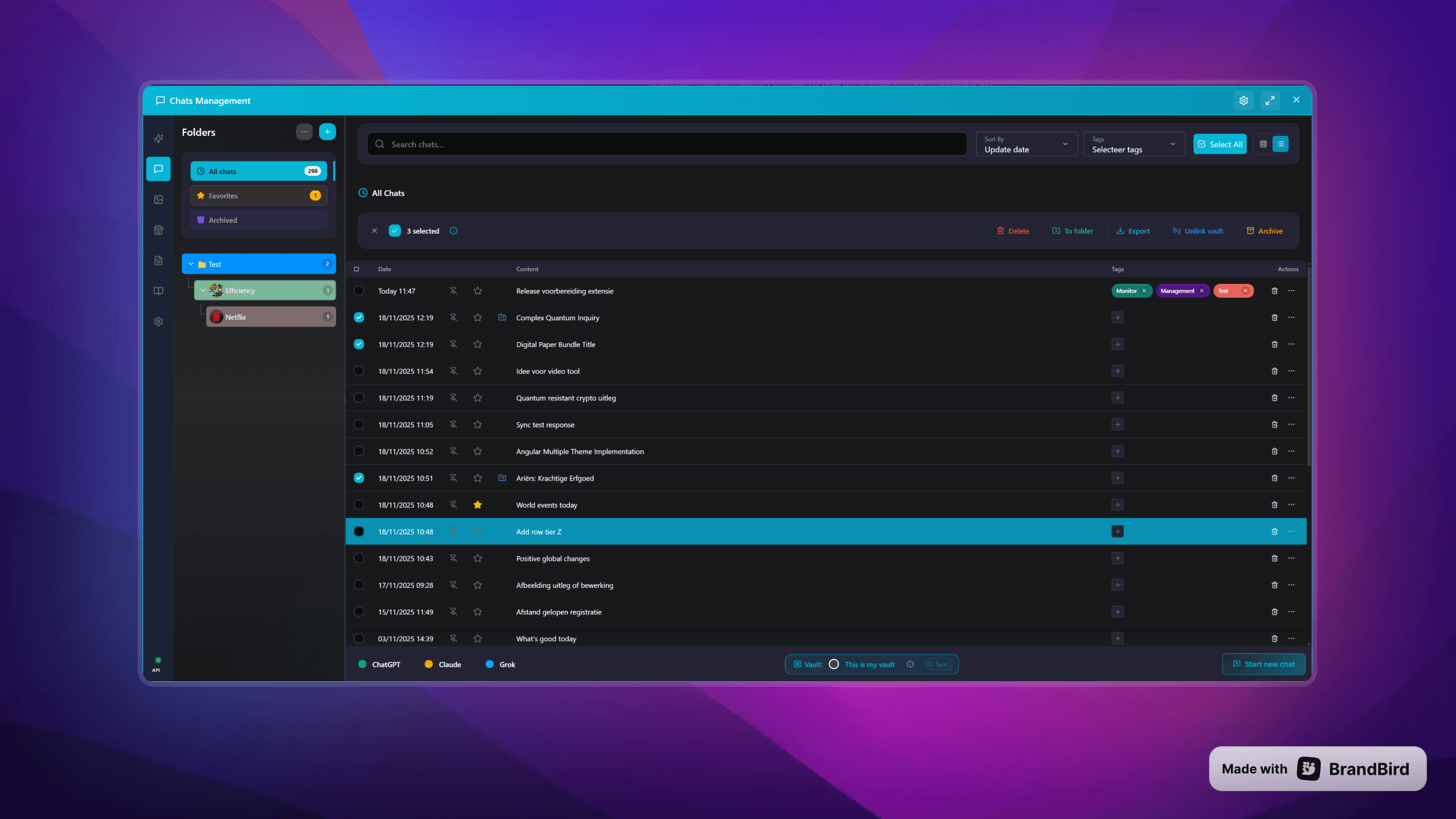
Task: Select the Archived folder
Action: [258, 220]
